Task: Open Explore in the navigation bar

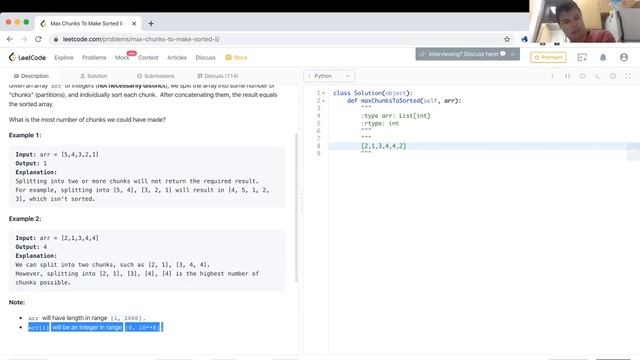Action: (x=64, y=58)
